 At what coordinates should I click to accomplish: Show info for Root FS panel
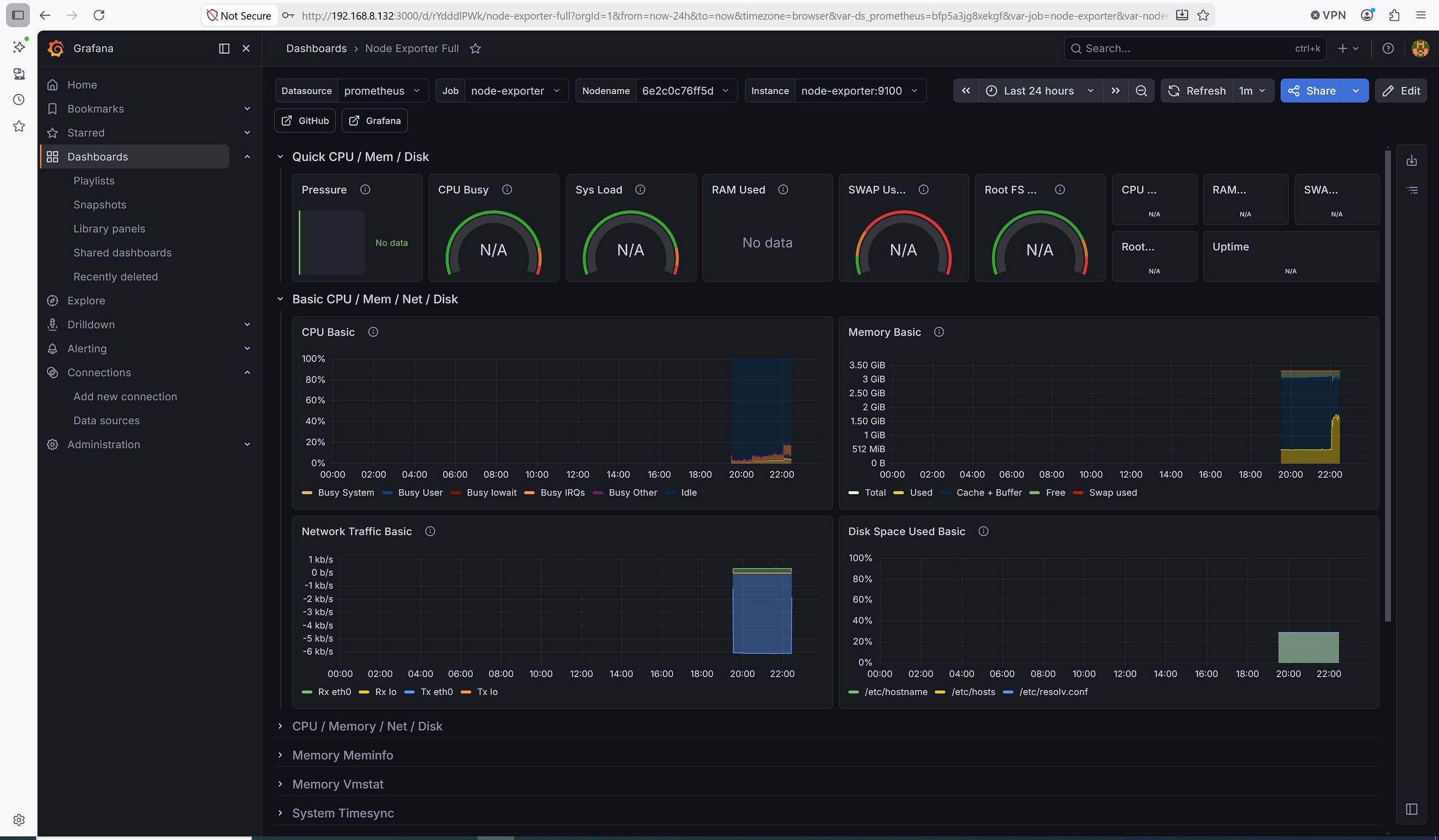pos(1060,190)
